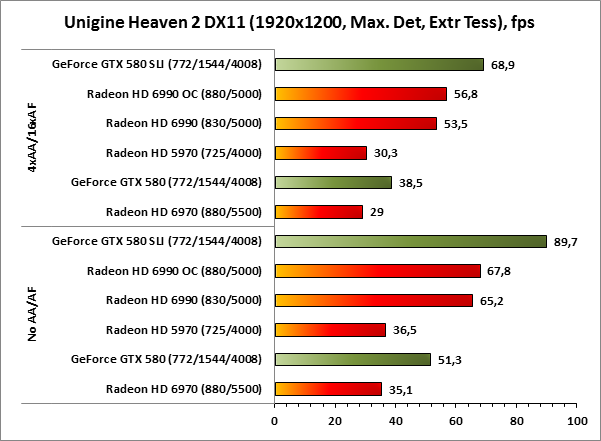Click the green GeForce GTX 580 bar showing 51,3
Screen dimensions: 601x441
[352, 359]
